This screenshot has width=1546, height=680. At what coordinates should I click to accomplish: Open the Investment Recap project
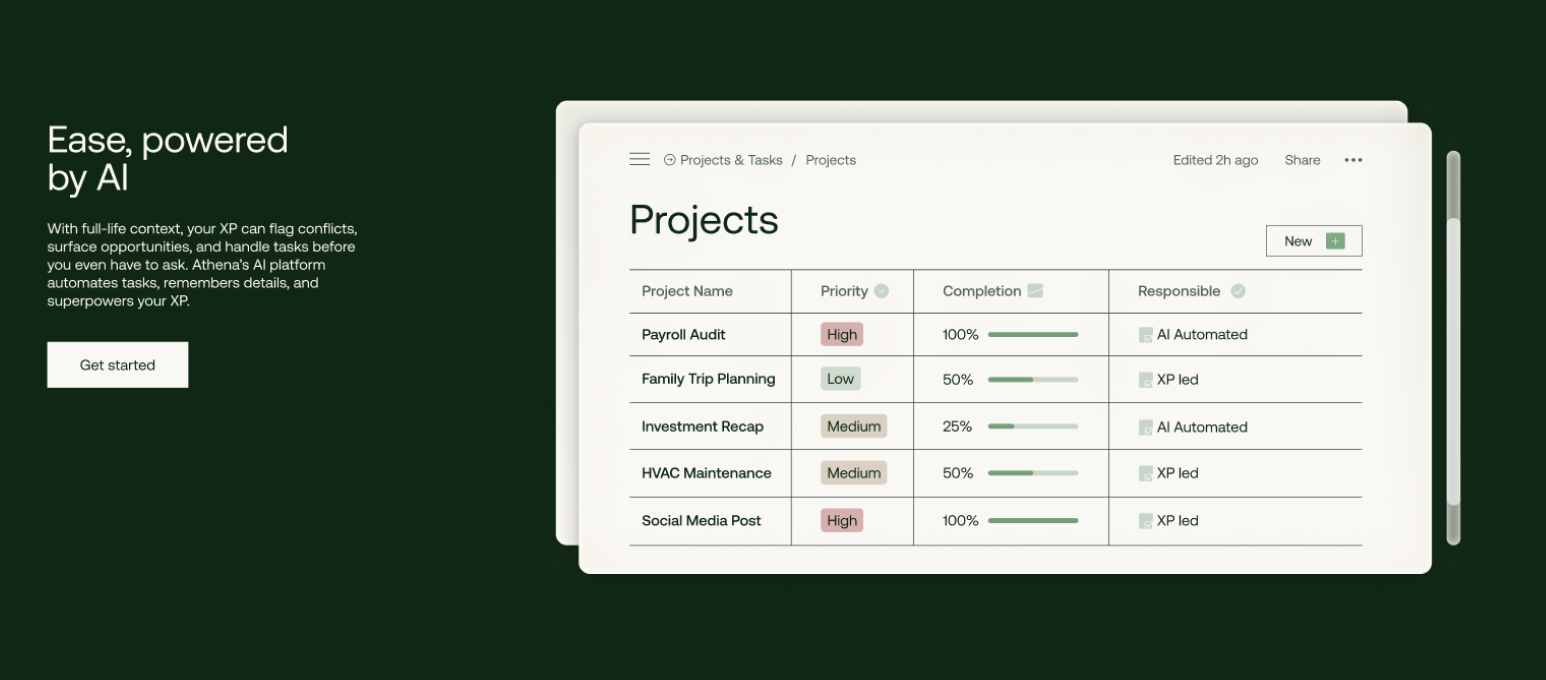coord(702,426)
